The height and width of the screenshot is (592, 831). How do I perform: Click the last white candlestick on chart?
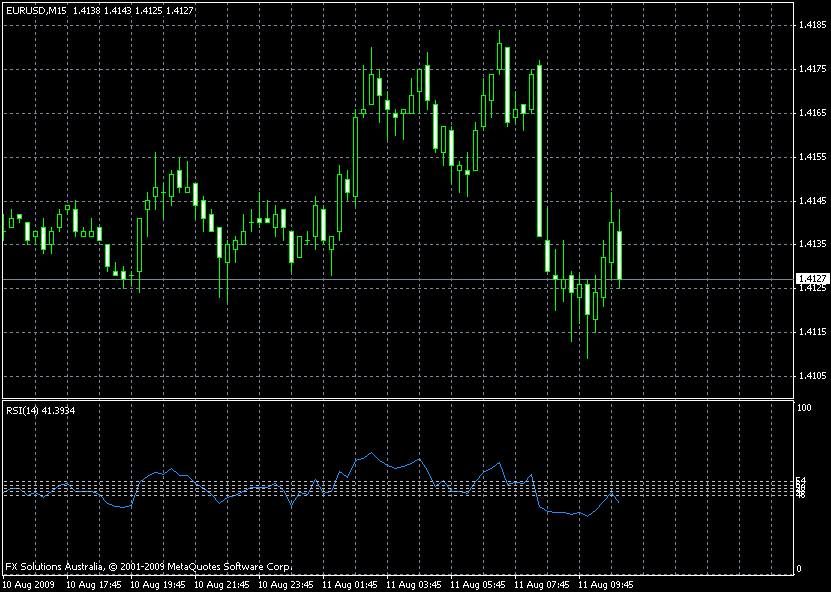620,255
